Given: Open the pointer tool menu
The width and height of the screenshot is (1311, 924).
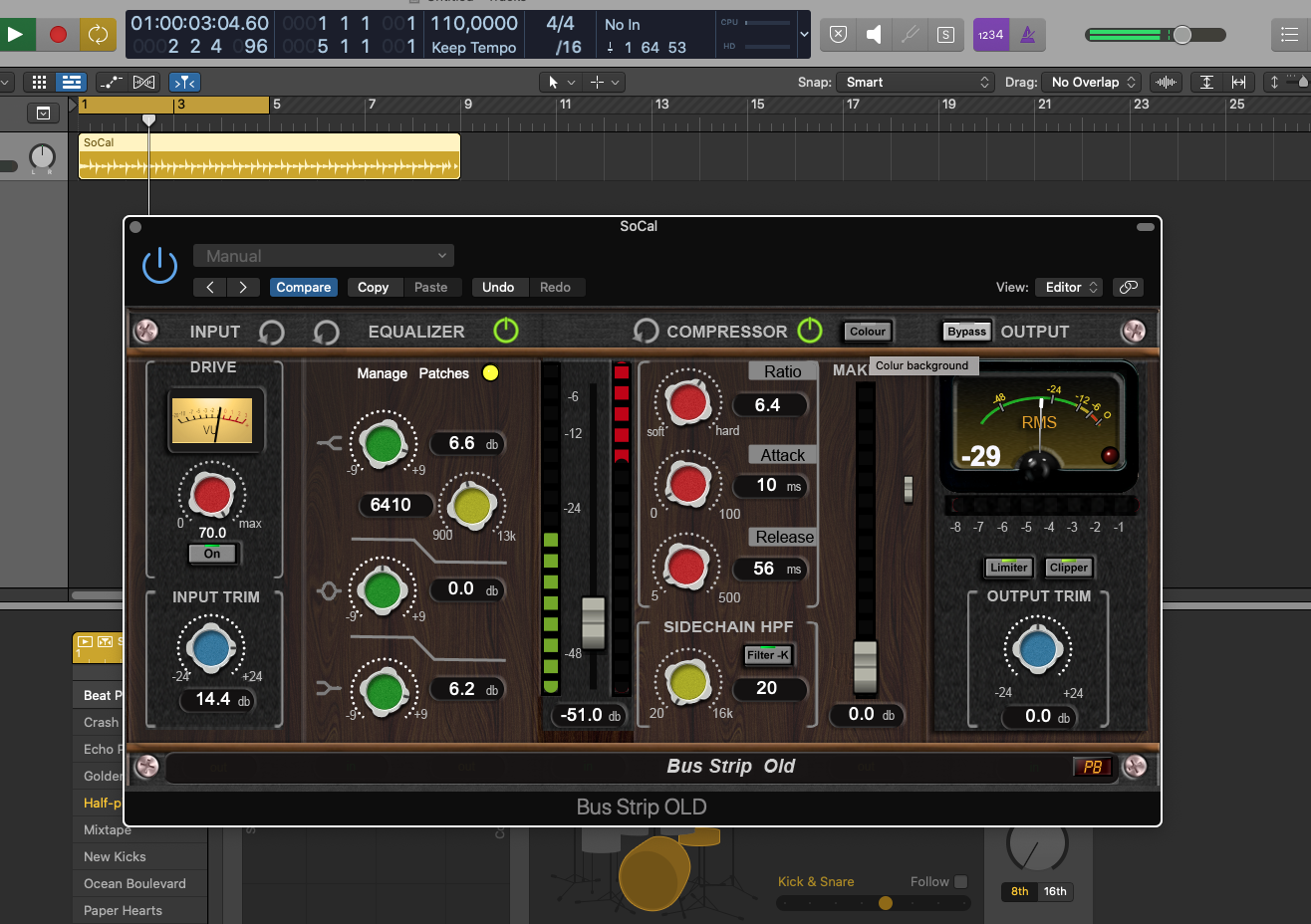Looking at the screenshot, I should [x=561, y=83].
